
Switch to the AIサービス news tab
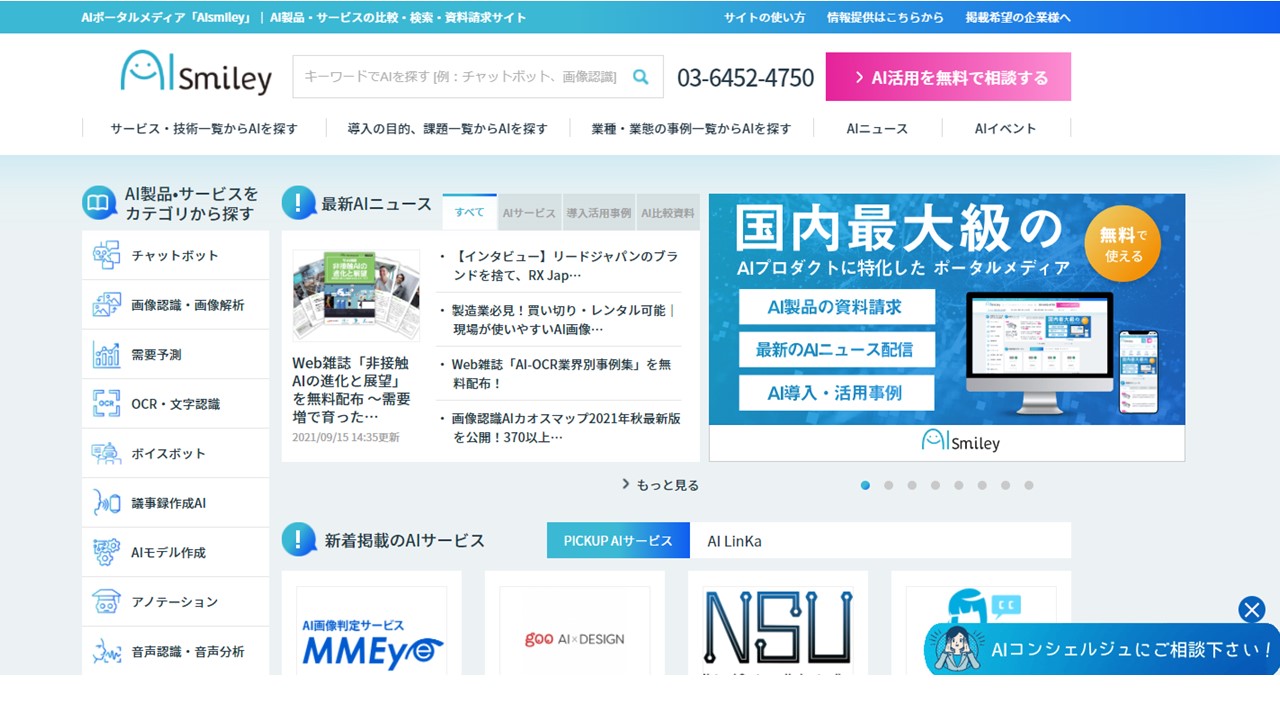pyautogui.click(x=527, y=212)
